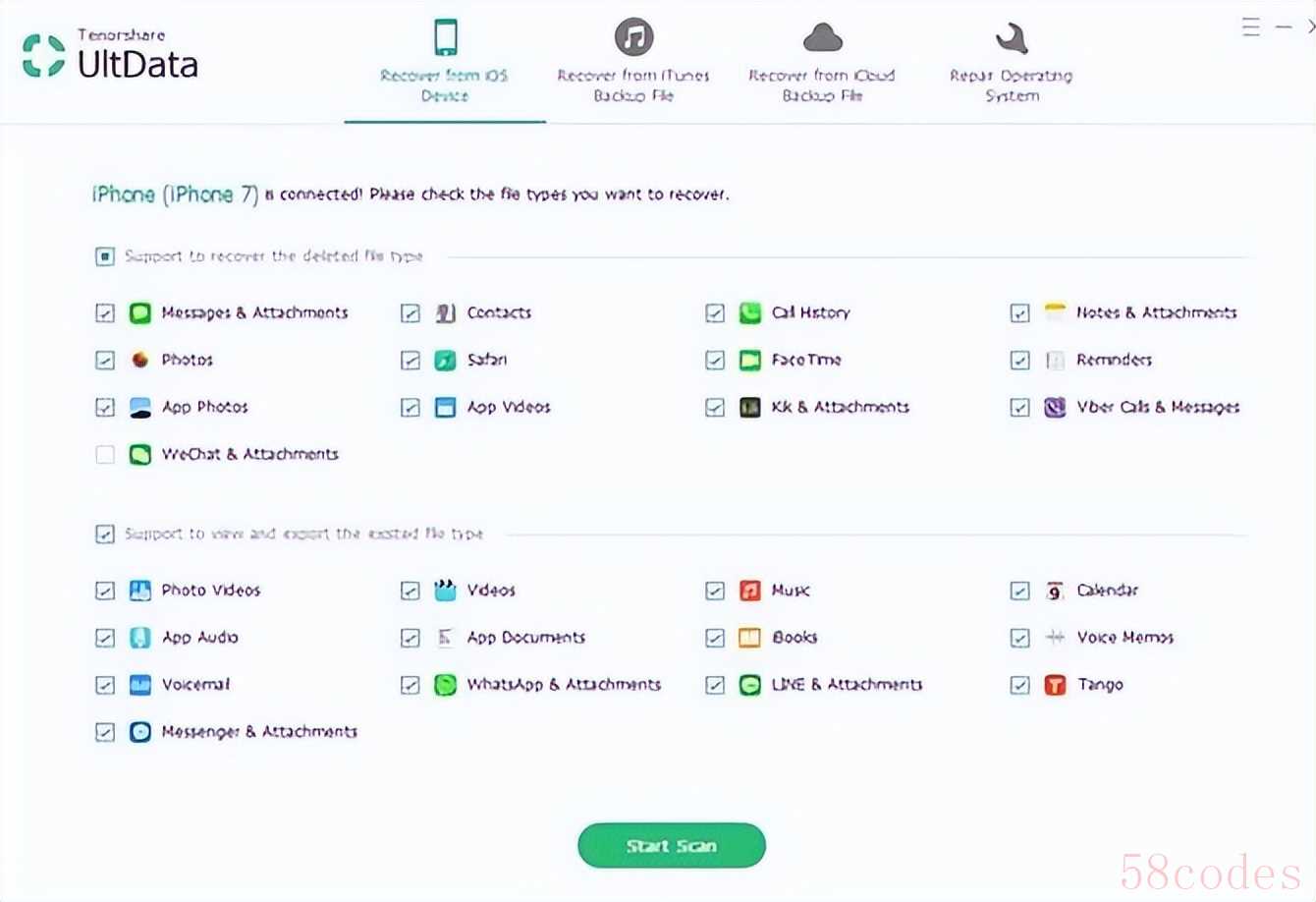Click the App Documents icon
1316x902 pixels.
tap(446, 638)
